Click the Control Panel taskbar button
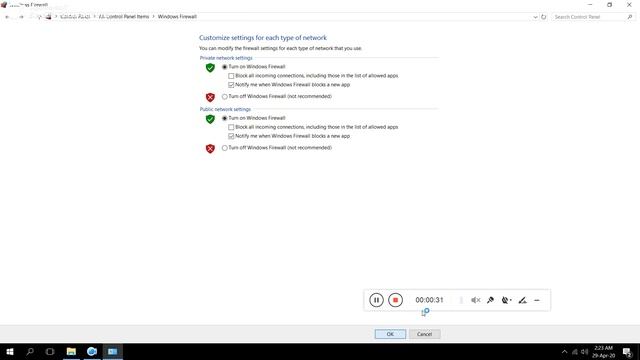 pyautogui.click(x=113, y=351)
